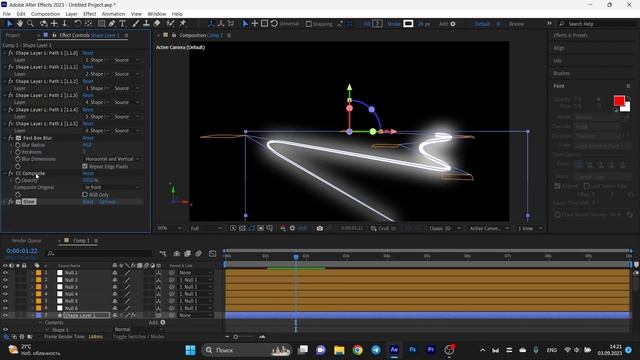The height and width of the screenshot is (360, 640).
Task: Open Null 1 parent None dropdown
Action: 196,273
